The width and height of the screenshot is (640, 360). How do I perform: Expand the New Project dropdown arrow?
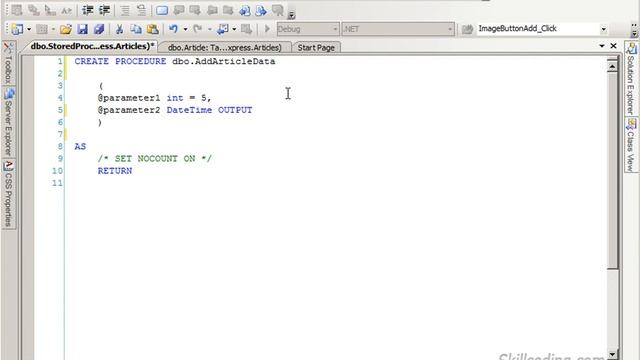click(x=29, y=29)
